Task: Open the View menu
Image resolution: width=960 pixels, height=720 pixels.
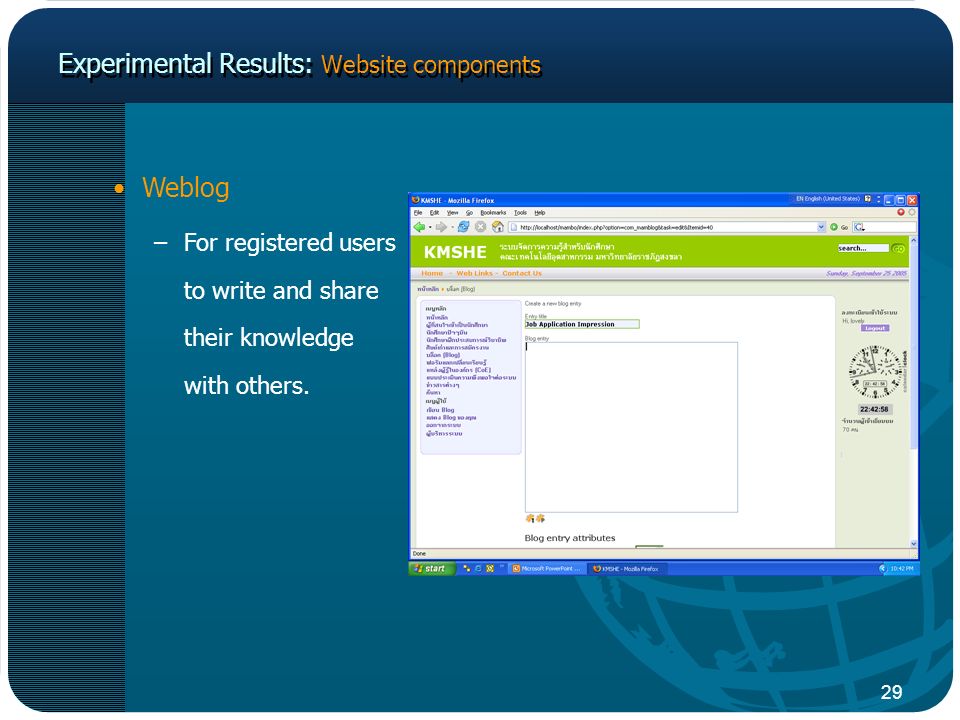Action: (x=452, y=213)
